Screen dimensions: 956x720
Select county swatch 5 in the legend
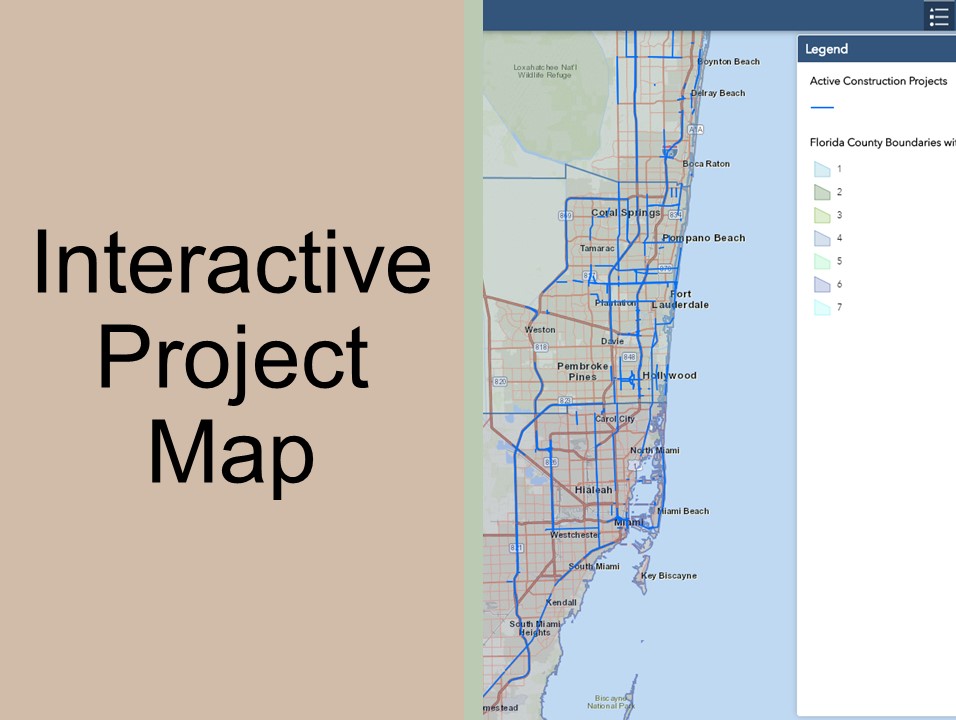[822, 261]
